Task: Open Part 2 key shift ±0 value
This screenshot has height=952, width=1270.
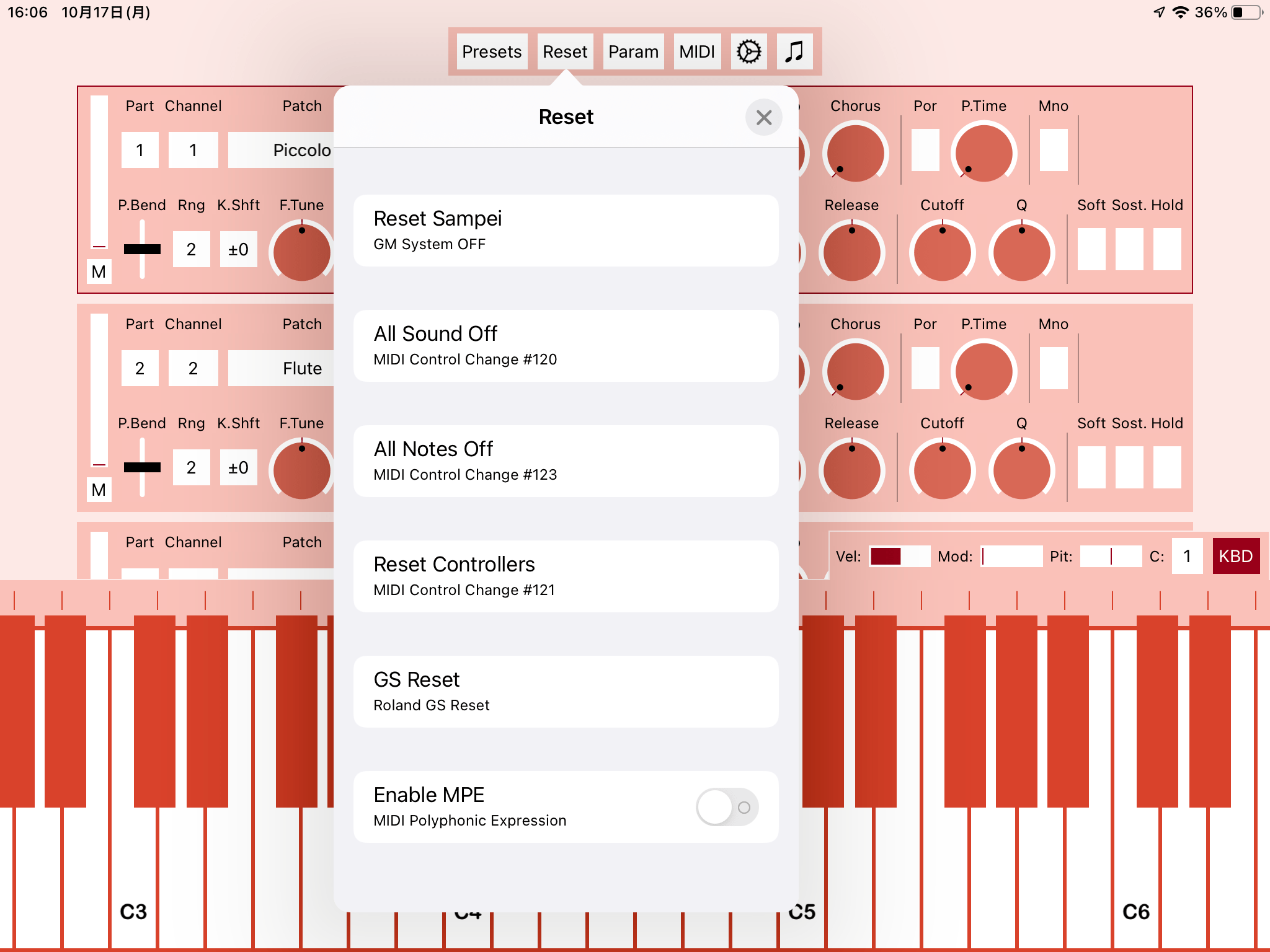Action: click(x=238, y=467)
